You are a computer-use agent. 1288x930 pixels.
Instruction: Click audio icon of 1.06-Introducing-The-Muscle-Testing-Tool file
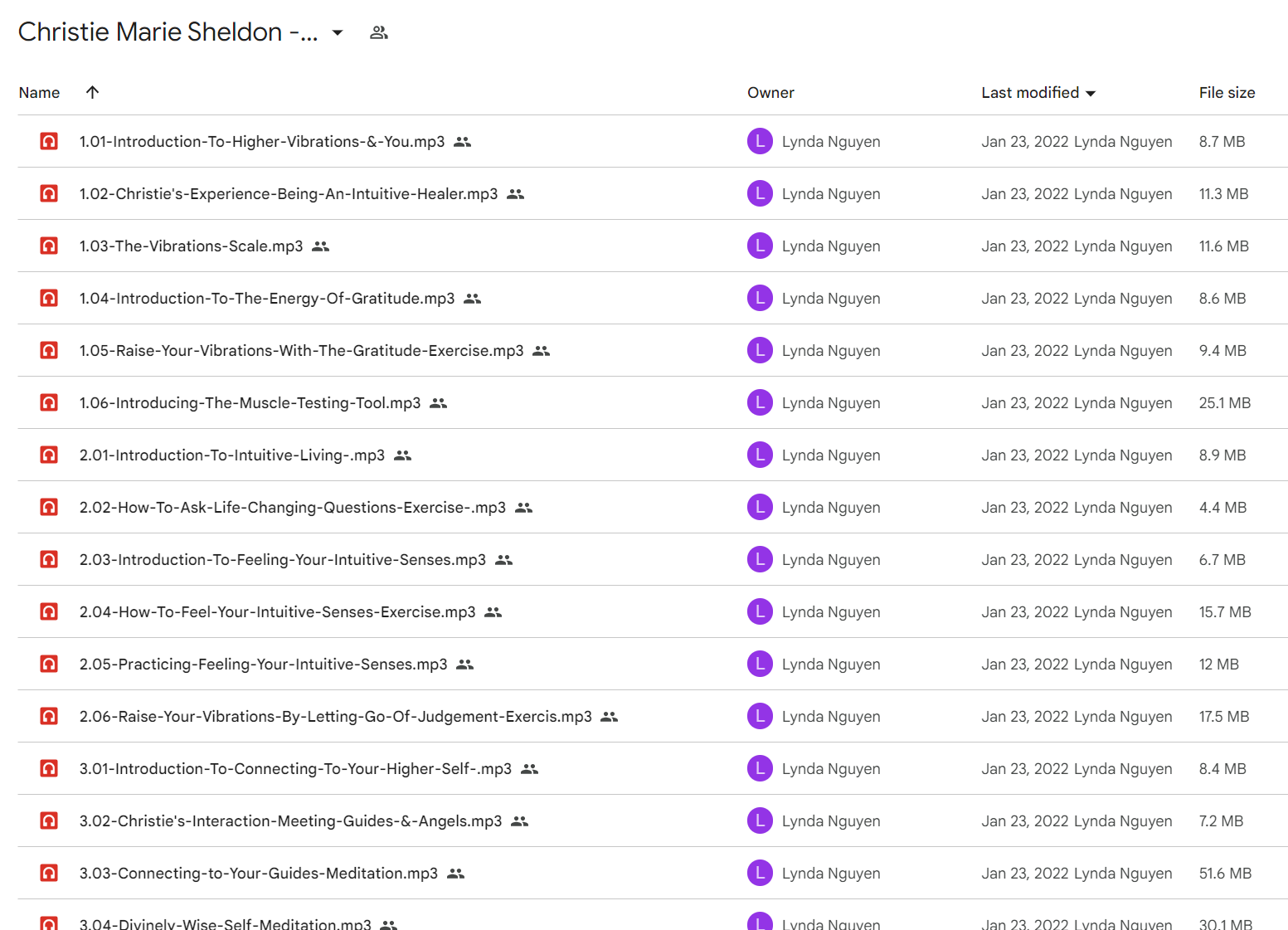coord(49,402)
